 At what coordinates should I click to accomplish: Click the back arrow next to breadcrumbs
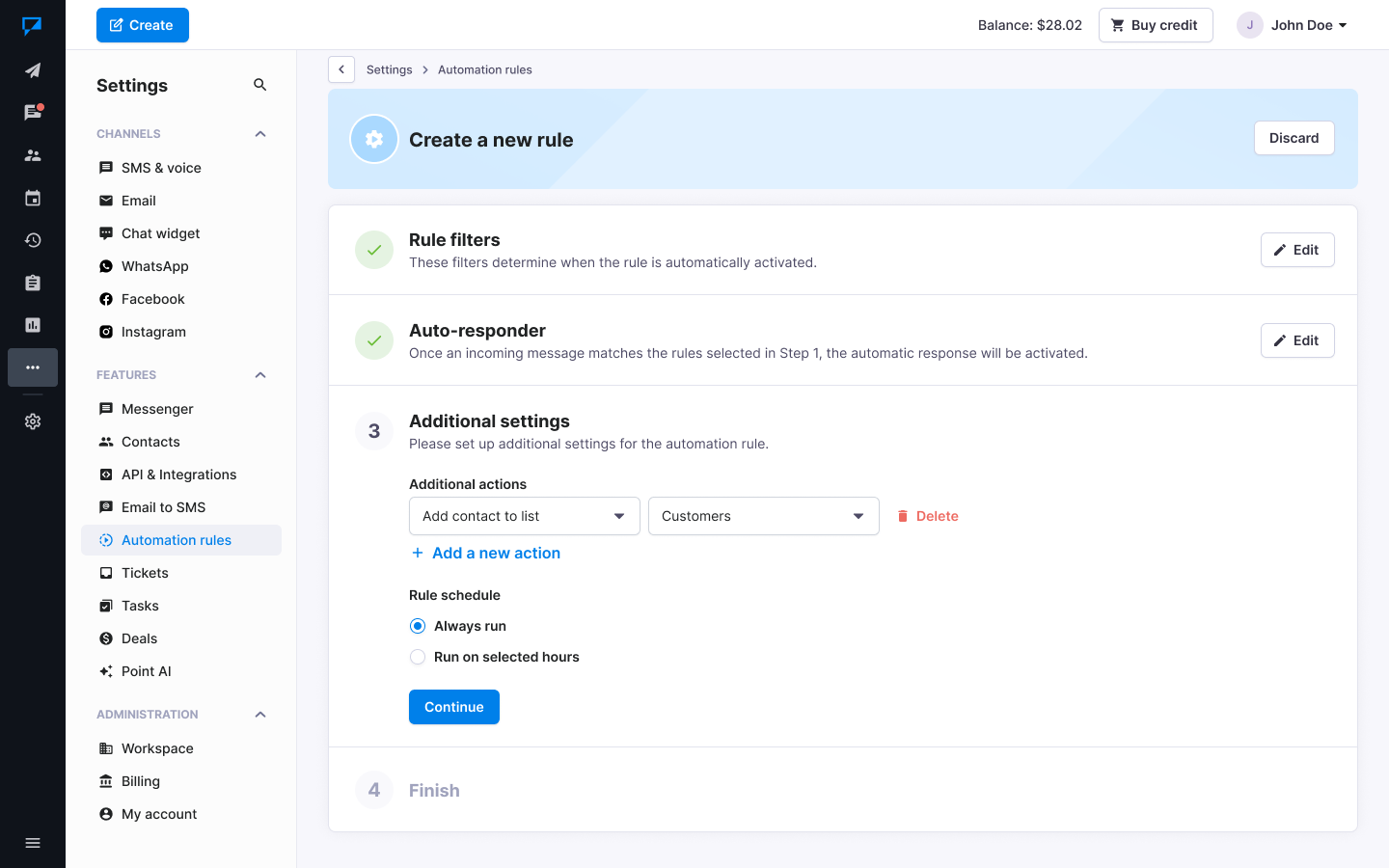(x=341, y=69)
